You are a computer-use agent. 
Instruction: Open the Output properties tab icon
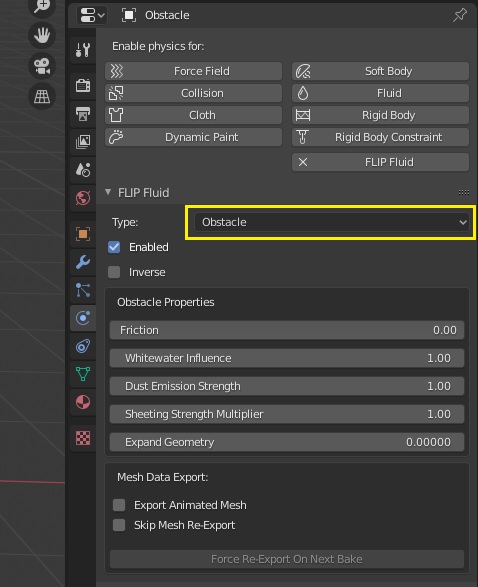pos(83,113)
